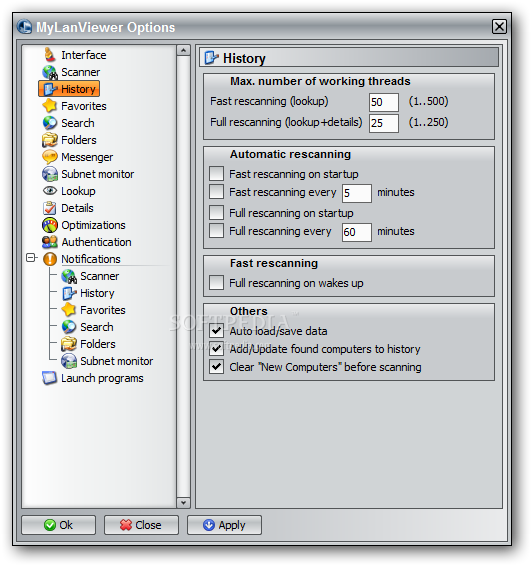Screen dimensions: 532x566
Task: Click the fast rescanning interval field showing 5
Action: [x=357, y=193]
